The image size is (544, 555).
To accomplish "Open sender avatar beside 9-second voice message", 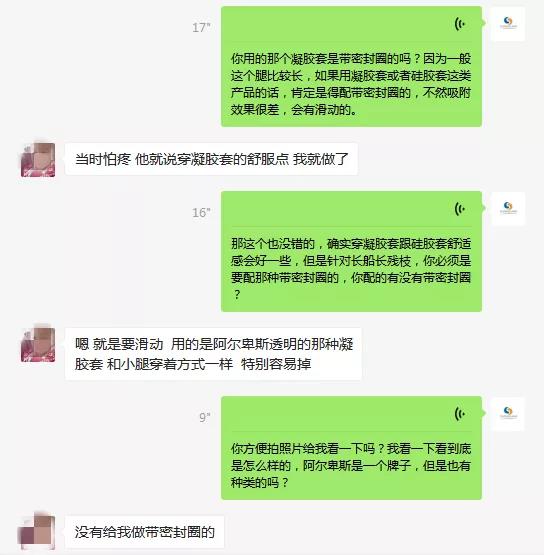I will [508, 413].
